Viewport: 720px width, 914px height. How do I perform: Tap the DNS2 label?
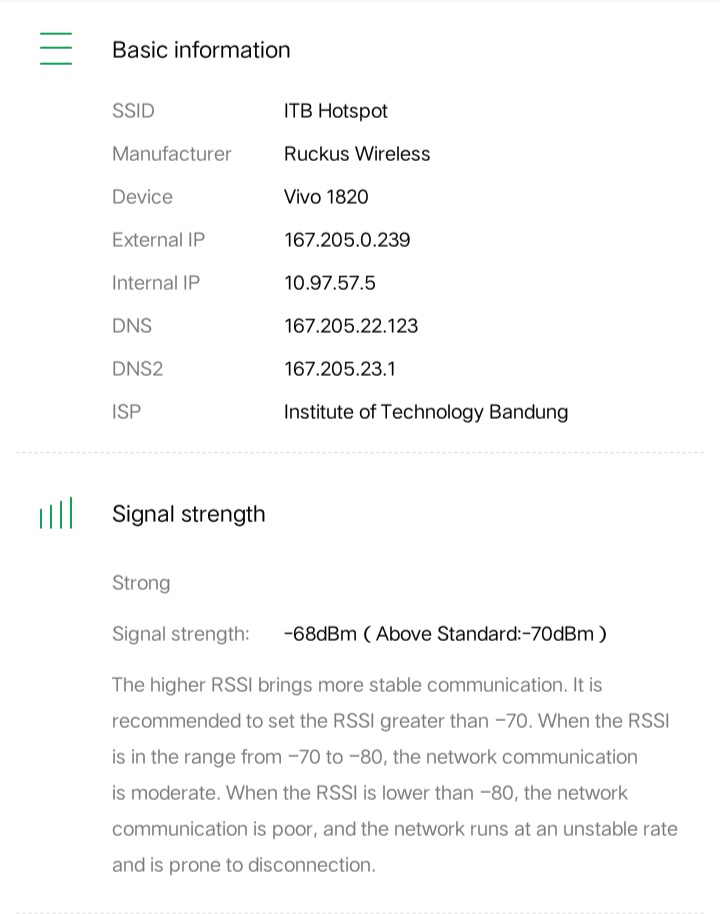point(137,369)
